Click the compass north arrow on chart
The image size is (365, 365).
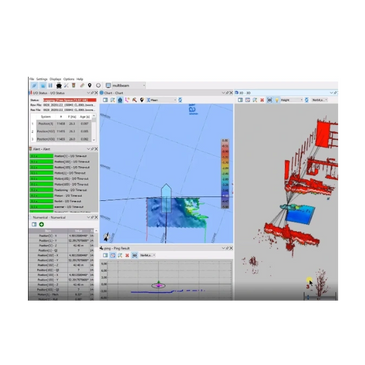point(107,237)
